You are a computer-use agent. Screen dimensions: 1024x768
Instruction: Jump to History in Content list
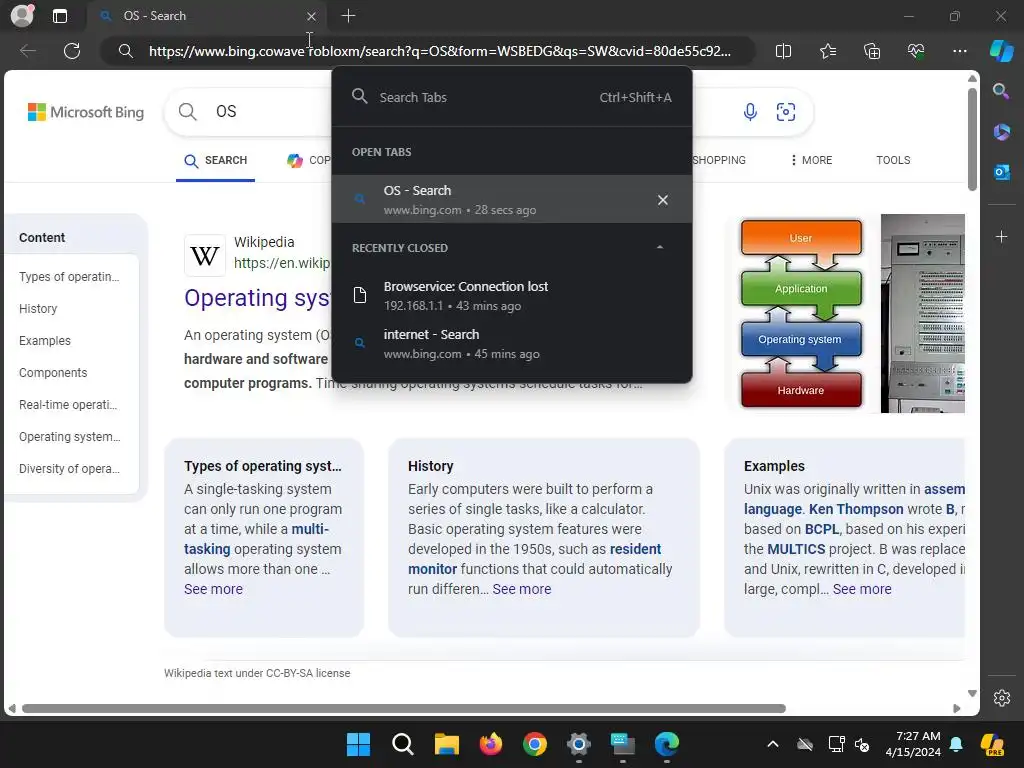coord(38,309)
